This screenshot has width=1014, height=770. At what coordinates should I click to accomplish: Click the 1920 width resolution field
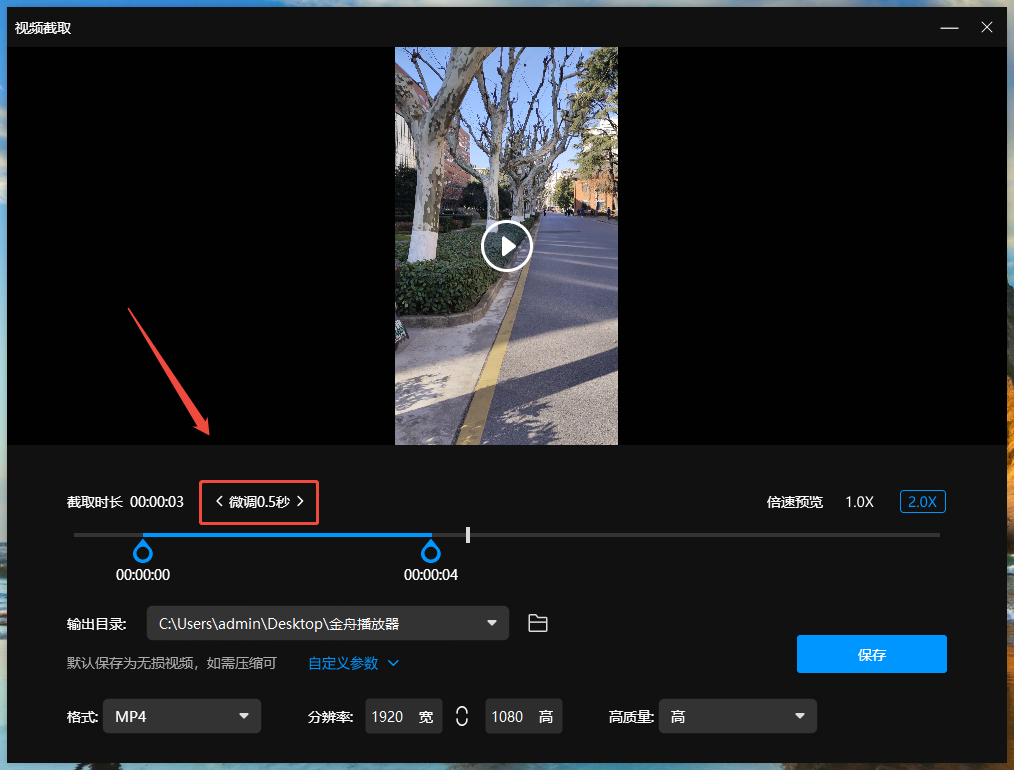point(404,716)
